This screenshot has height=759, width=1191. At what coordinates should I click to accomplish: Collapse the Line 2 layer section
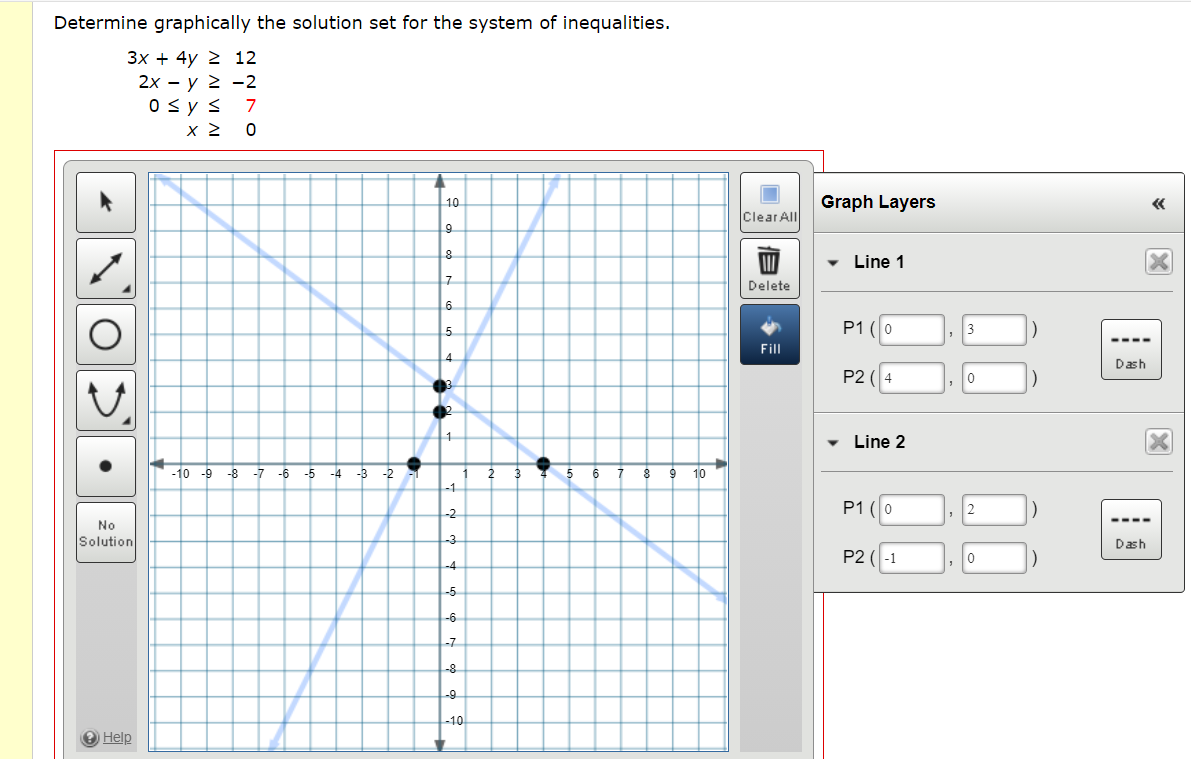click(833, 441)
